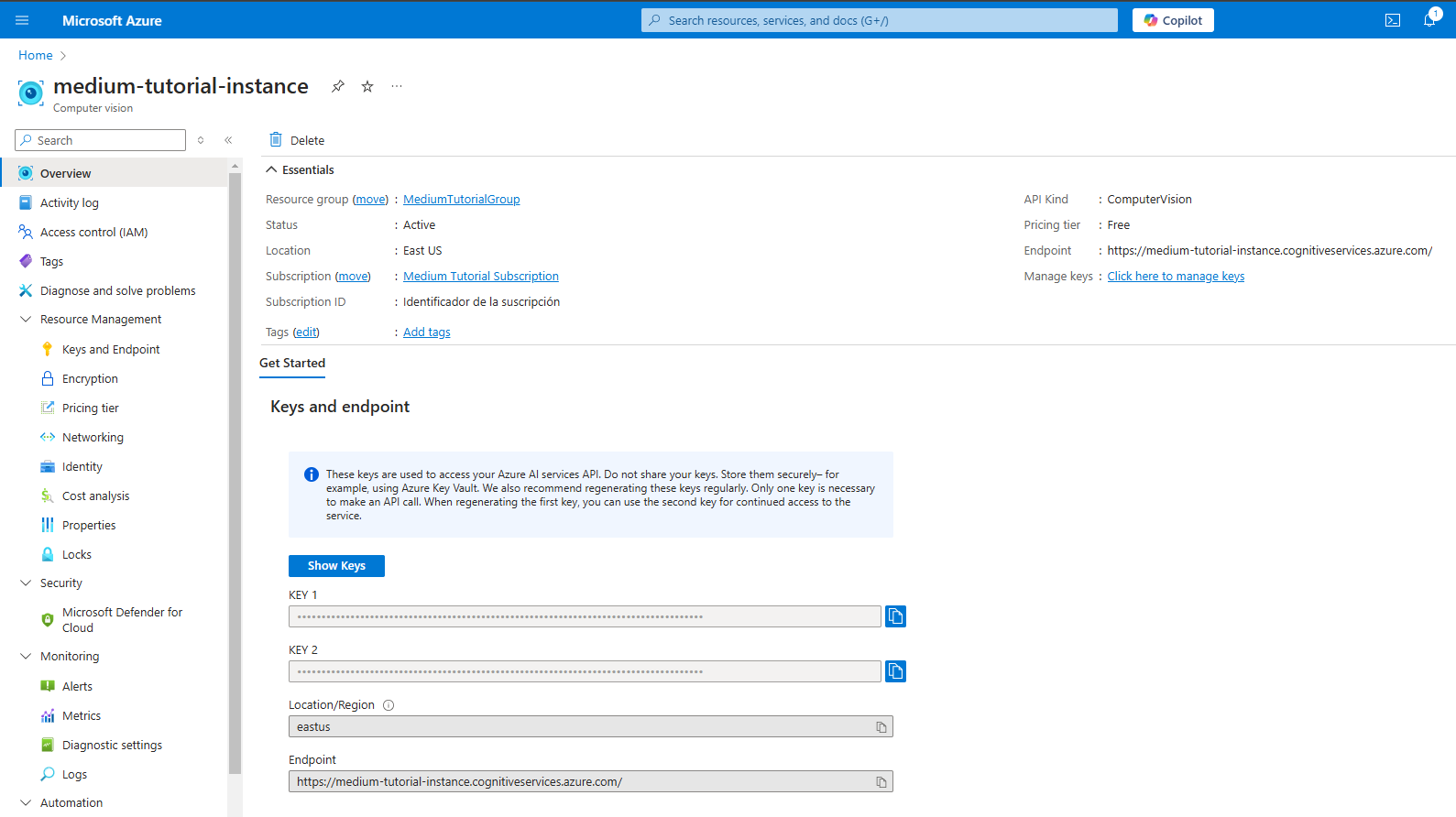Click the expand/collapse all sidebar groups arrows
Image resolution: width=1456 pixels, height=817 pixels.
coord(201,140)
